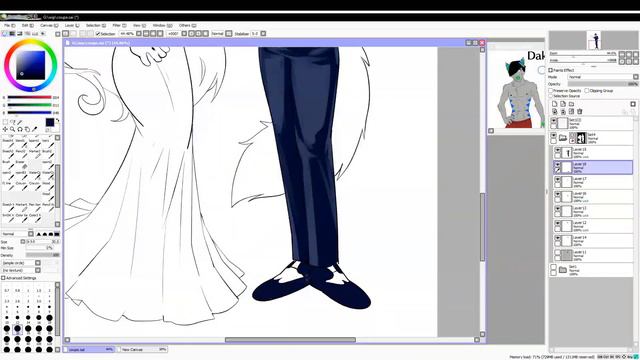Select the largest brush size dot preset
640x360 pixels.
pyautogui.click(x=49, y=350)
